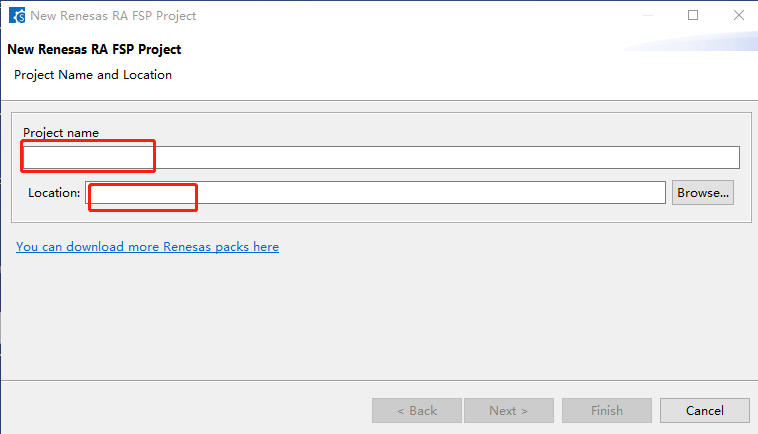
Task: Click the Location path input field
Action: tap(375, 193)
